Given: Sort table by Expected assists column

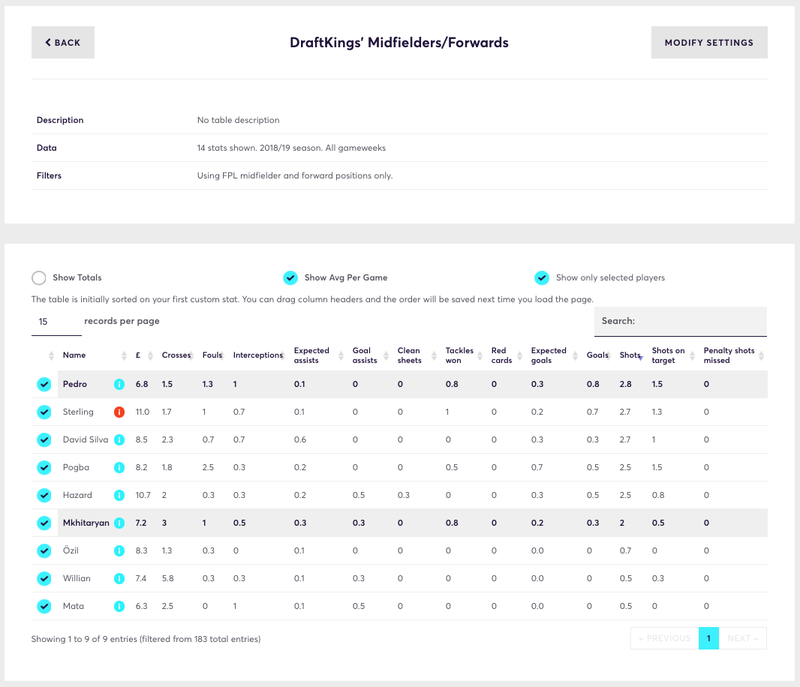Looking at the screenshot, I should [311, 355].
